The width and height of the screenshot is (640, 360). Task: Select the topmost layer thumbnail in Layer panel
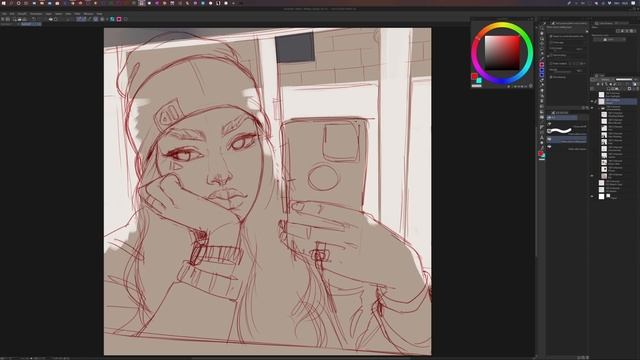[602, 95]
